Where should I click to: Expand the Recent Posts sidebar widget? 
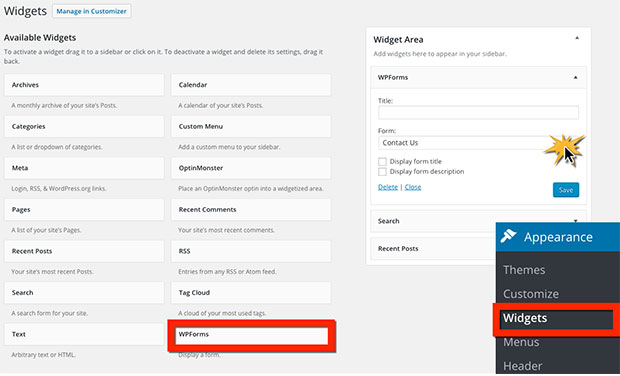433,249
